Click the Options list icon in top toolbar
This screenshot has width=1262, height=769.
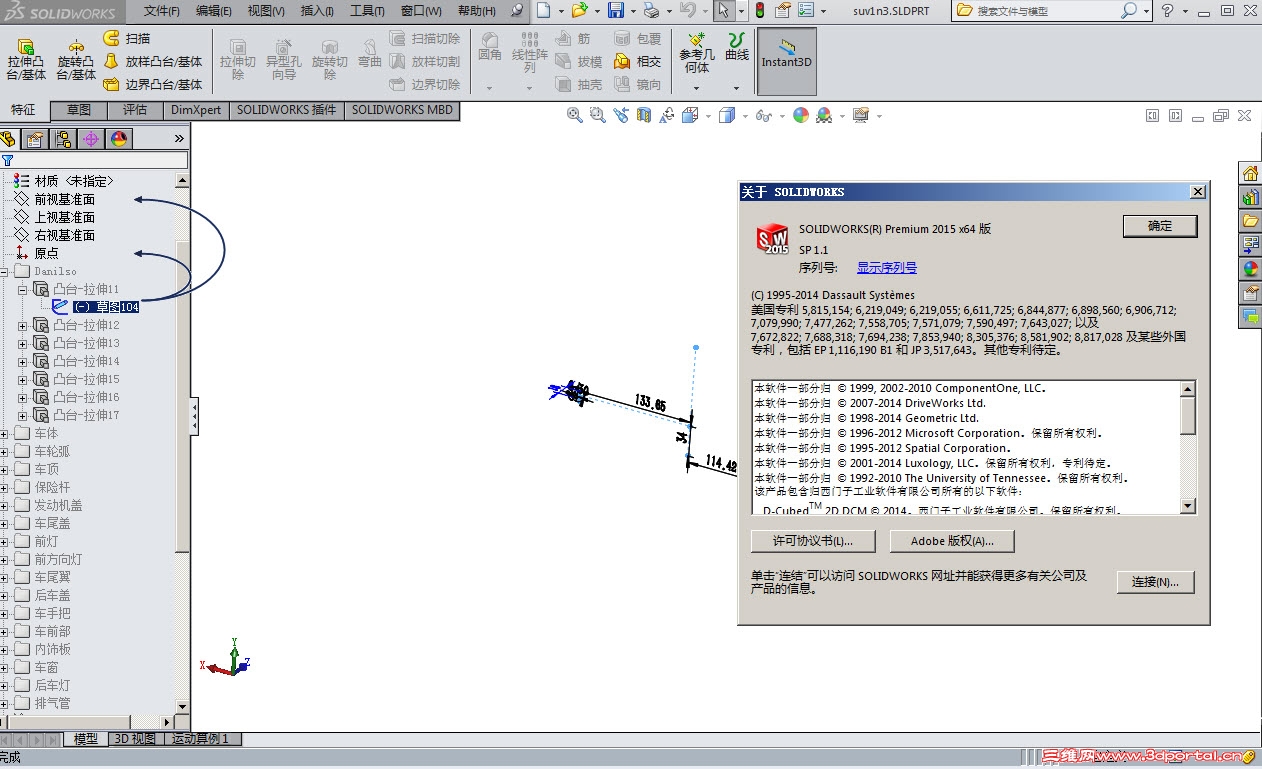click(x=806, y=11)
